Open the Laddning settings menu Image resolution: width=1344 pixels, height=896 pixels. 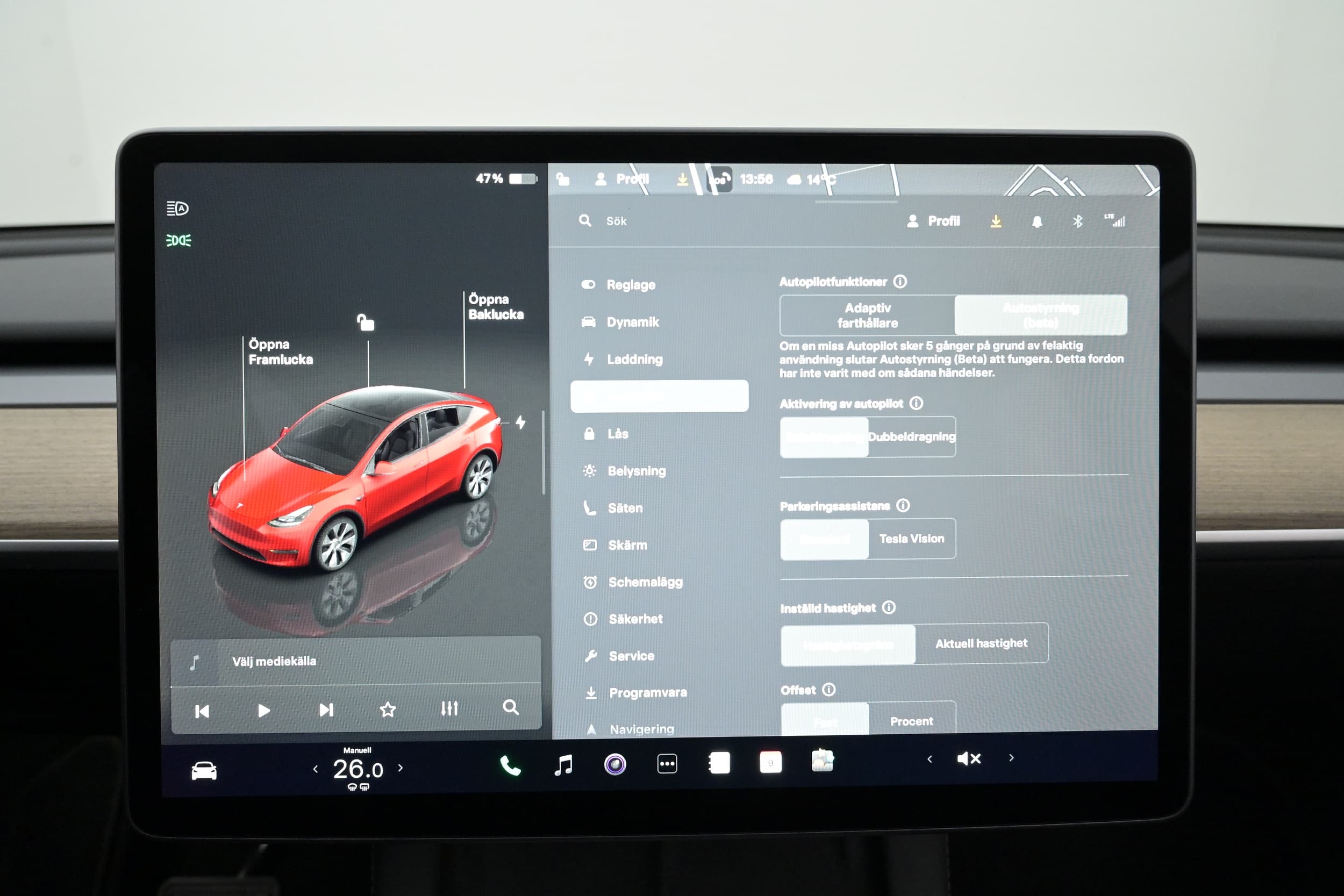pos(634,360)
